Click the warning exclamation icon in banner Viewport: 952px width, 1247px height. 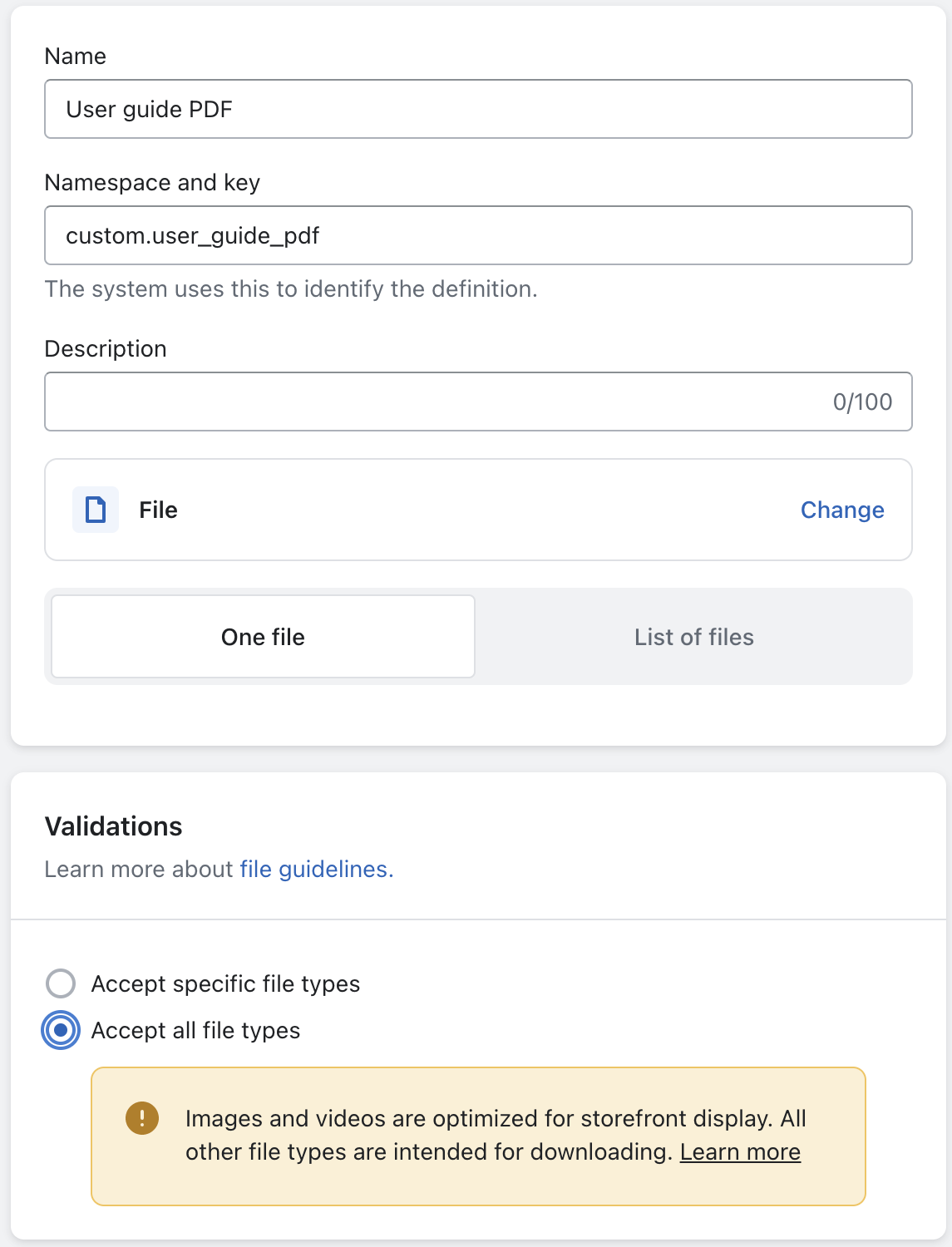[142, 1118]
